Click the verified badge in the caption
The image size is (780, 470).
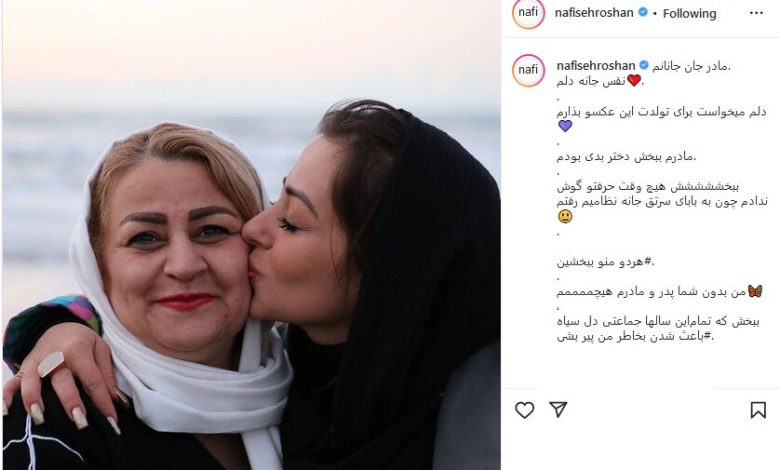click(644, 65)
